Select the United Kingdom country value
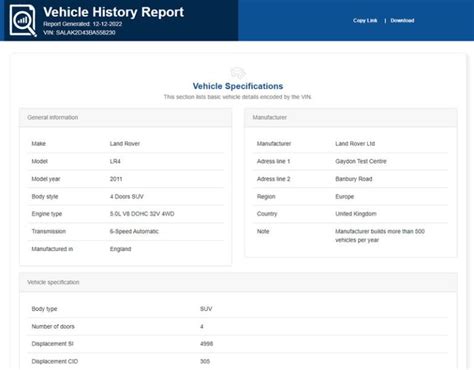This screenshot has height=370, width=474. click(356, 214)
